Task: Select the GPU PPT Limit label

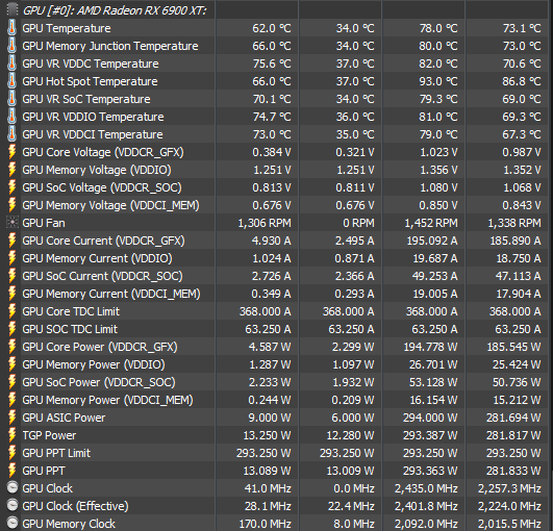Action: [x=56, y=453]
